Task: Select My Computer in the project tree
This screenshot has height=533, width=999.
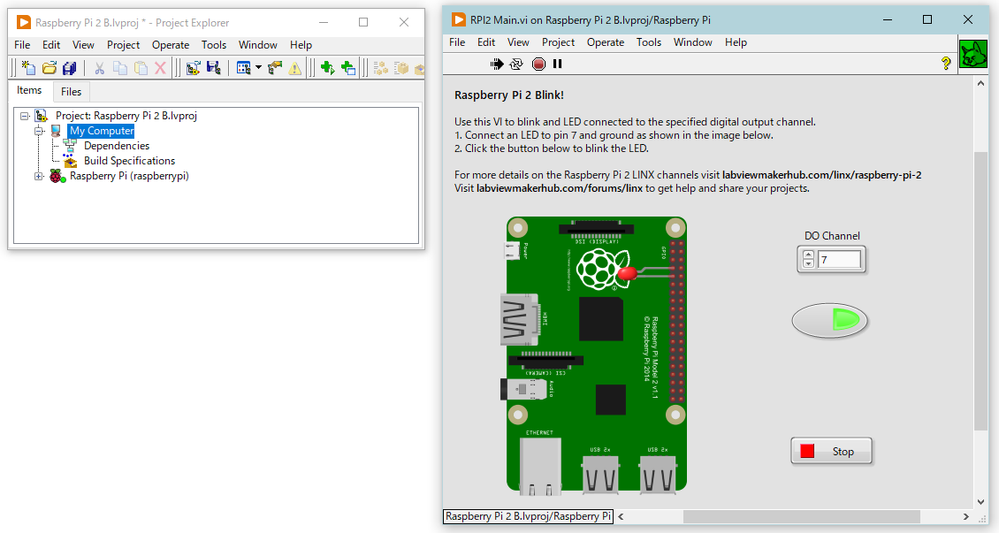Action: 102,131
